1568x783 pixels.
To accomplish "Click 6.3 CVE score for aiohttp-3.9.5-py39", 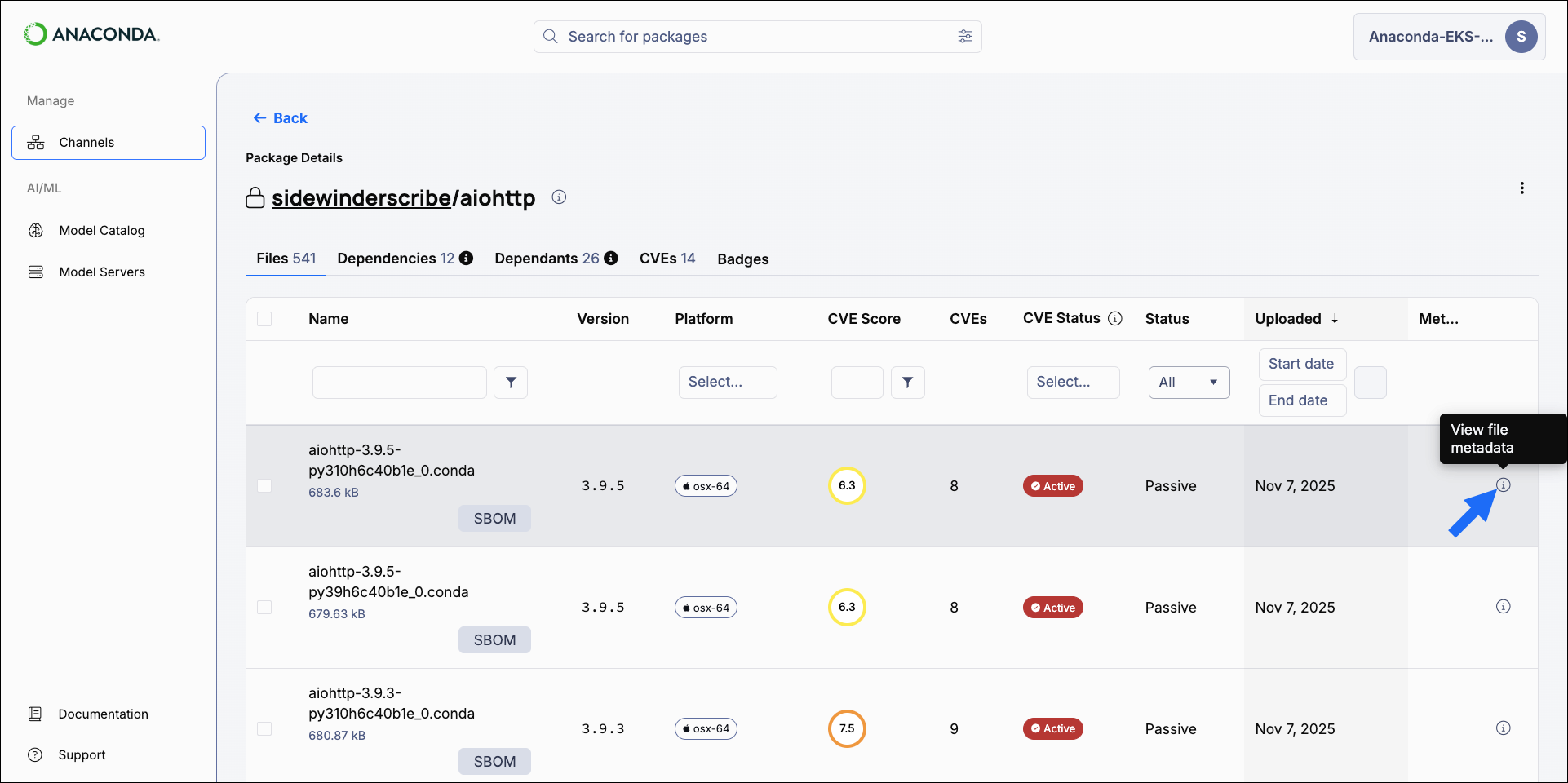I will pos(847,608).
